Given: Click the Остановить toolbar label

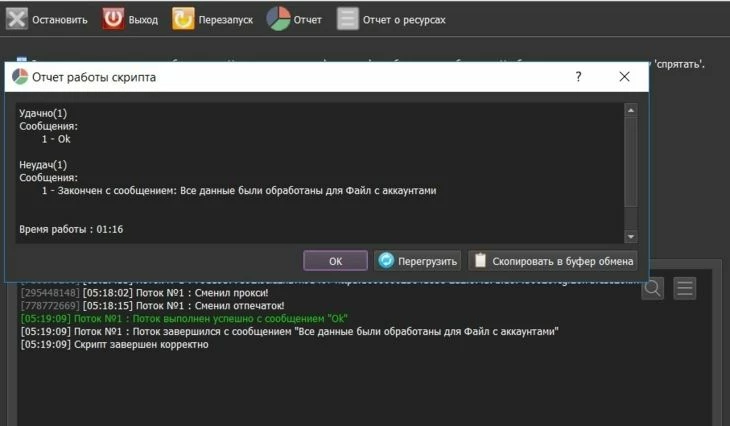Looking at the screenshot, I should [x=60, y=20].
